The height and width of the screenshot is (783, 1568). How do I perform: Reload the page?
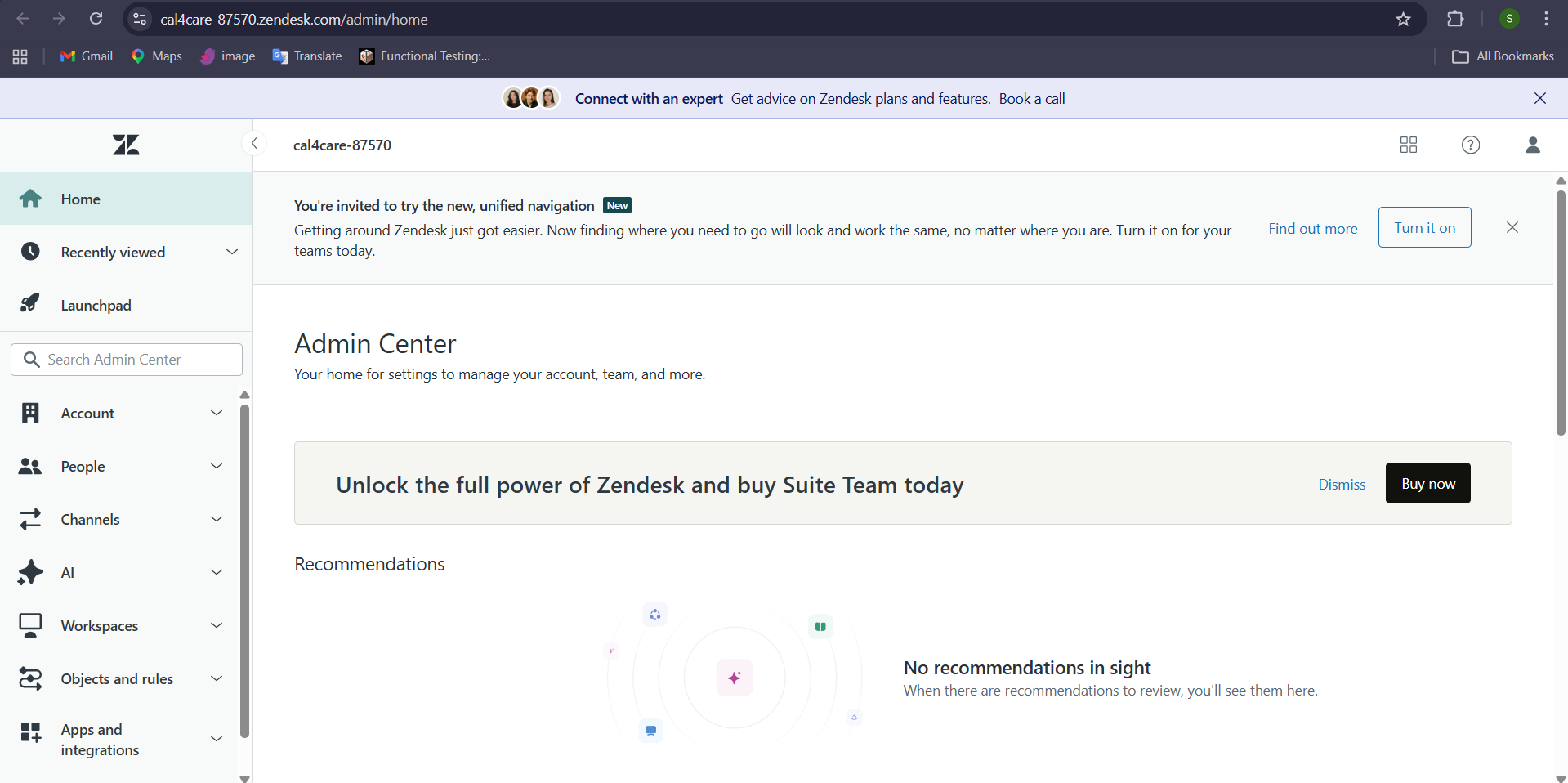click(96, 19)
